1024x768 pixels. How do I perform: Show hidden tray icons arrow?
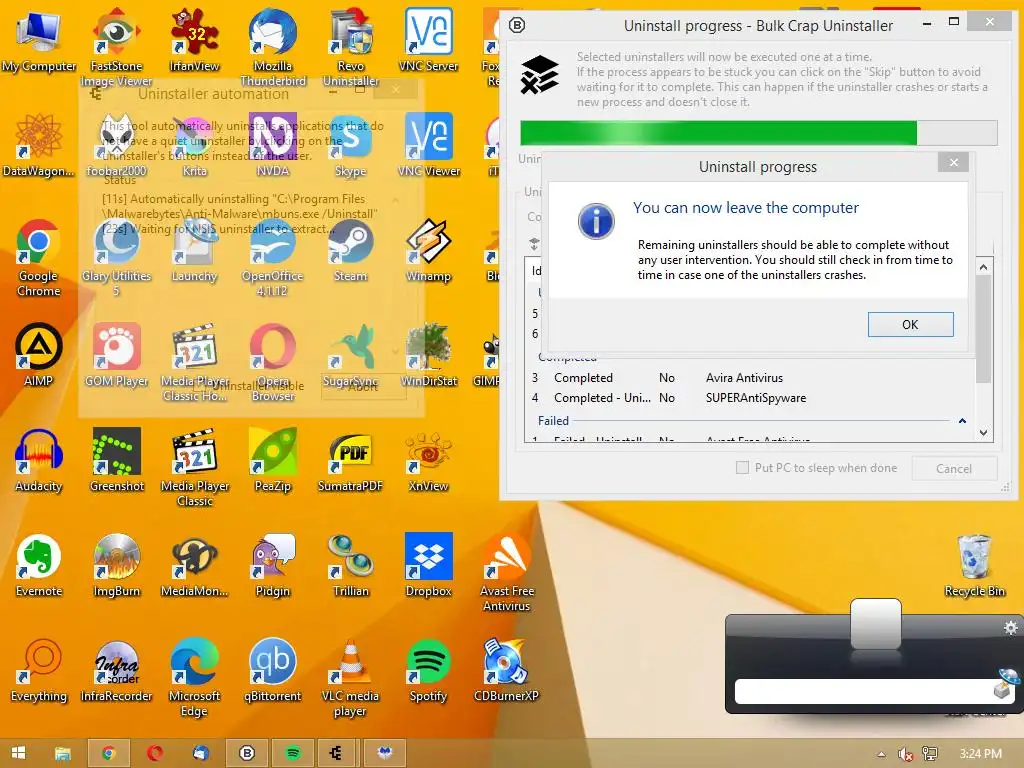(881, 754)
